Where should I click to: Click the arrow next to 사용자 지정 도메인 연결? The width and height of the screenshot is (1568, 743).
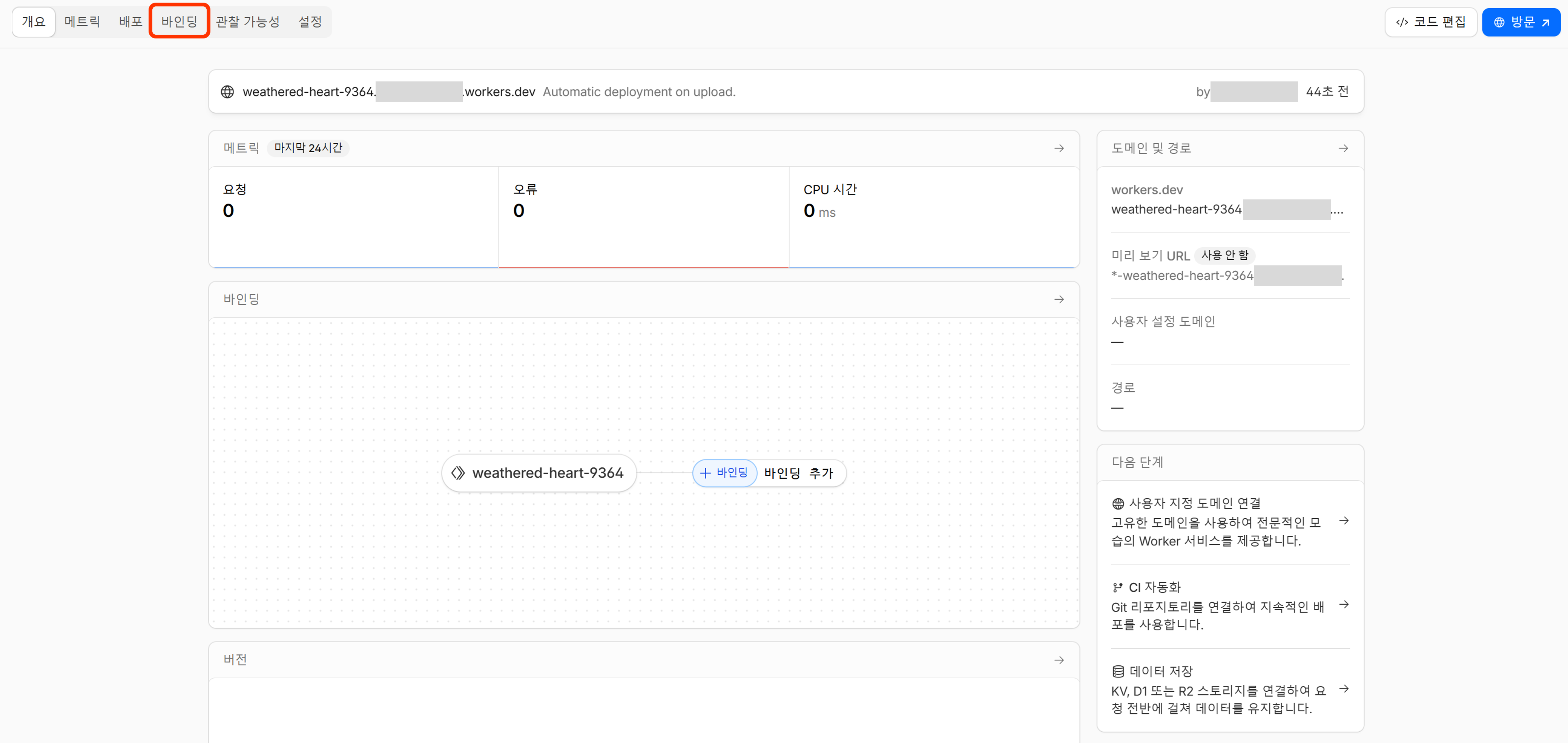pos(1343,521)
